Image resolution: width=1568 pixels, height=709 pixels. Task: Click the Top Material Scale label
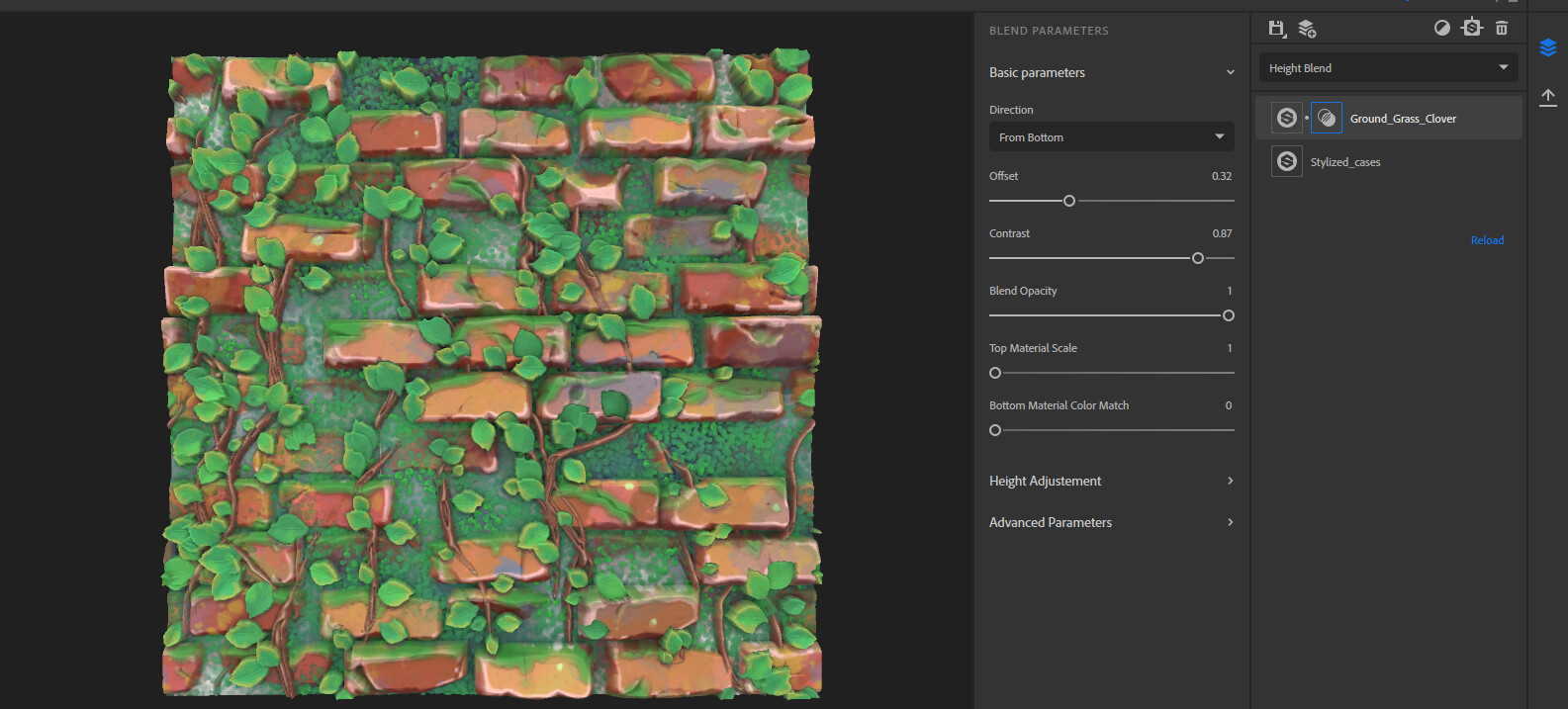1033,348
